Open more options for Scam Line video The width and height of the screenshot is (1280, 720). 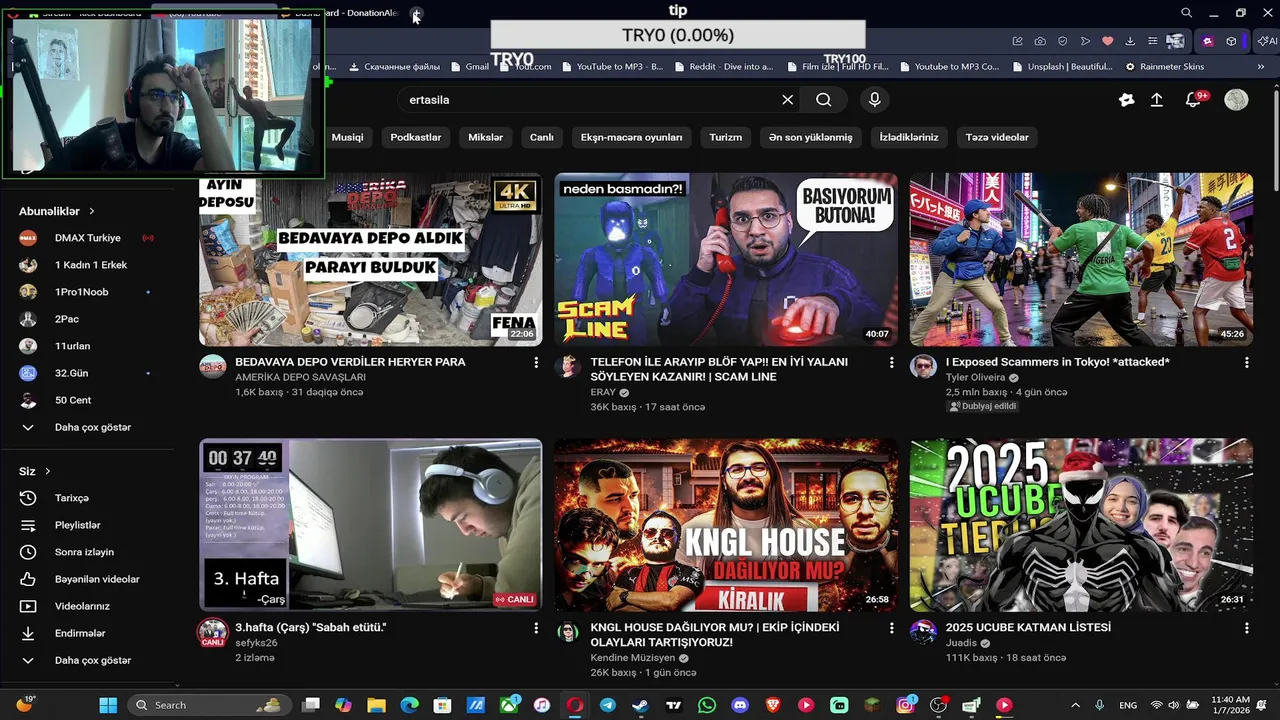coord(891,362)
